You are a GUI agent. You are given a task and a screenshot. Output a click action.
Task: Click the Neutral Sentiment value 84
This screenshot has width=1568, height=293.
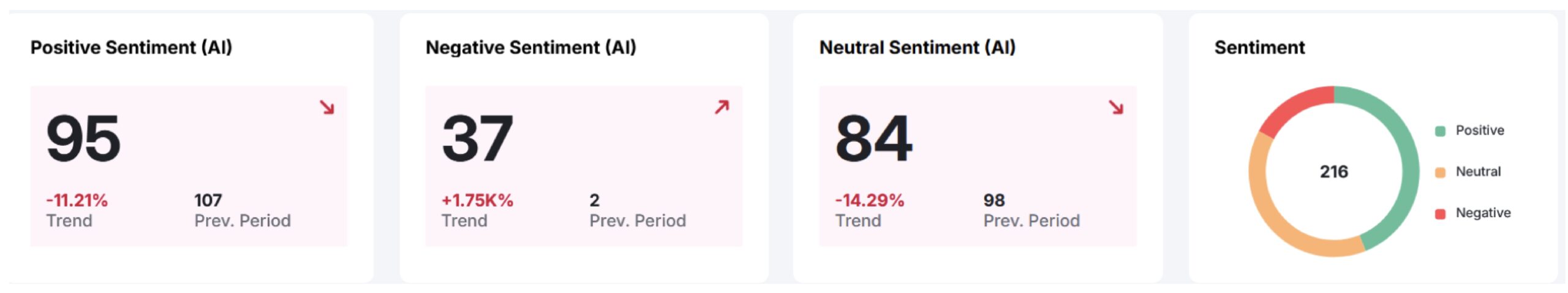873,139
